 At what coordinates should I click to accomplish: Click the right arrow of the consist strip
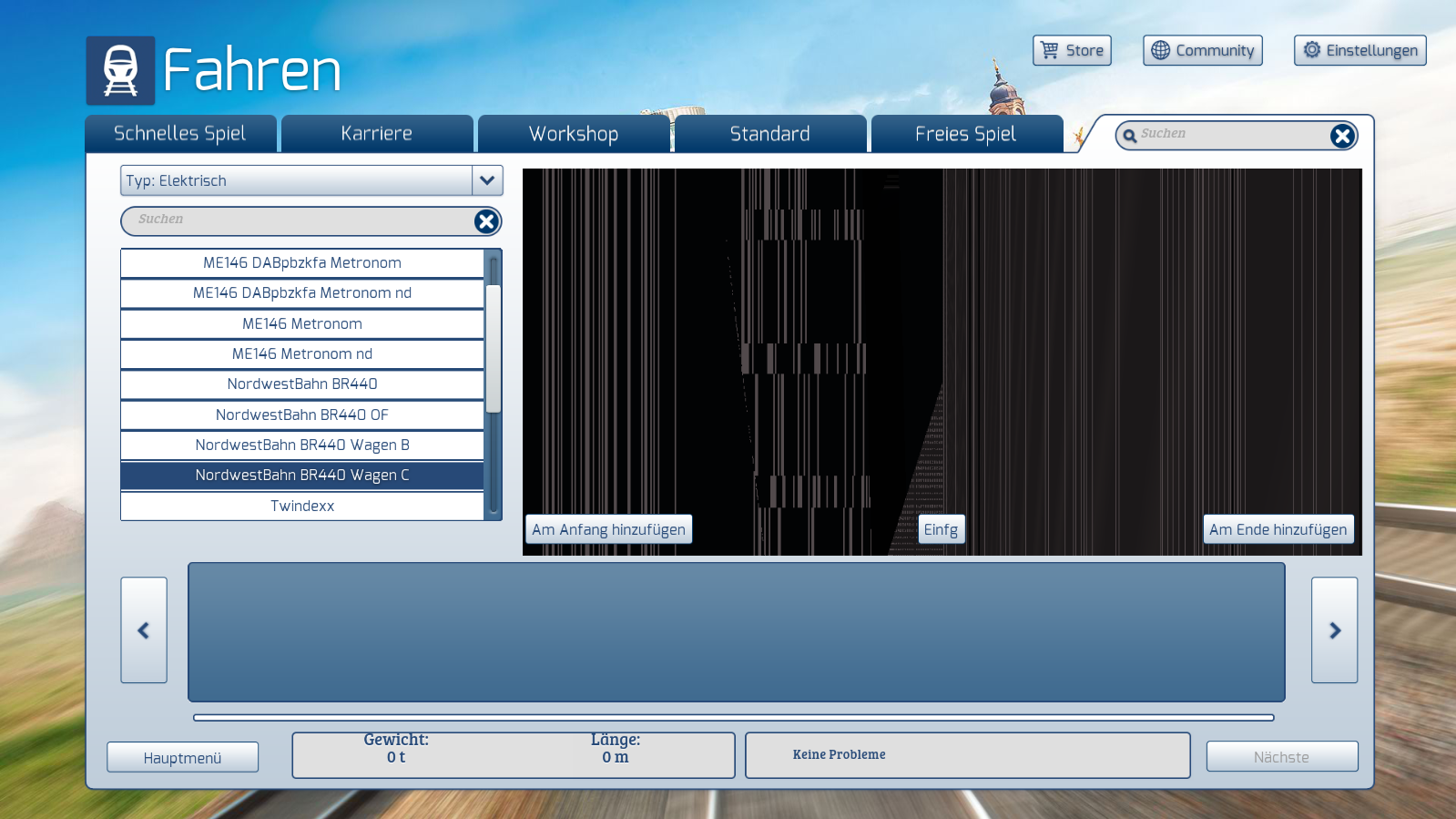tap(1335, 630)
